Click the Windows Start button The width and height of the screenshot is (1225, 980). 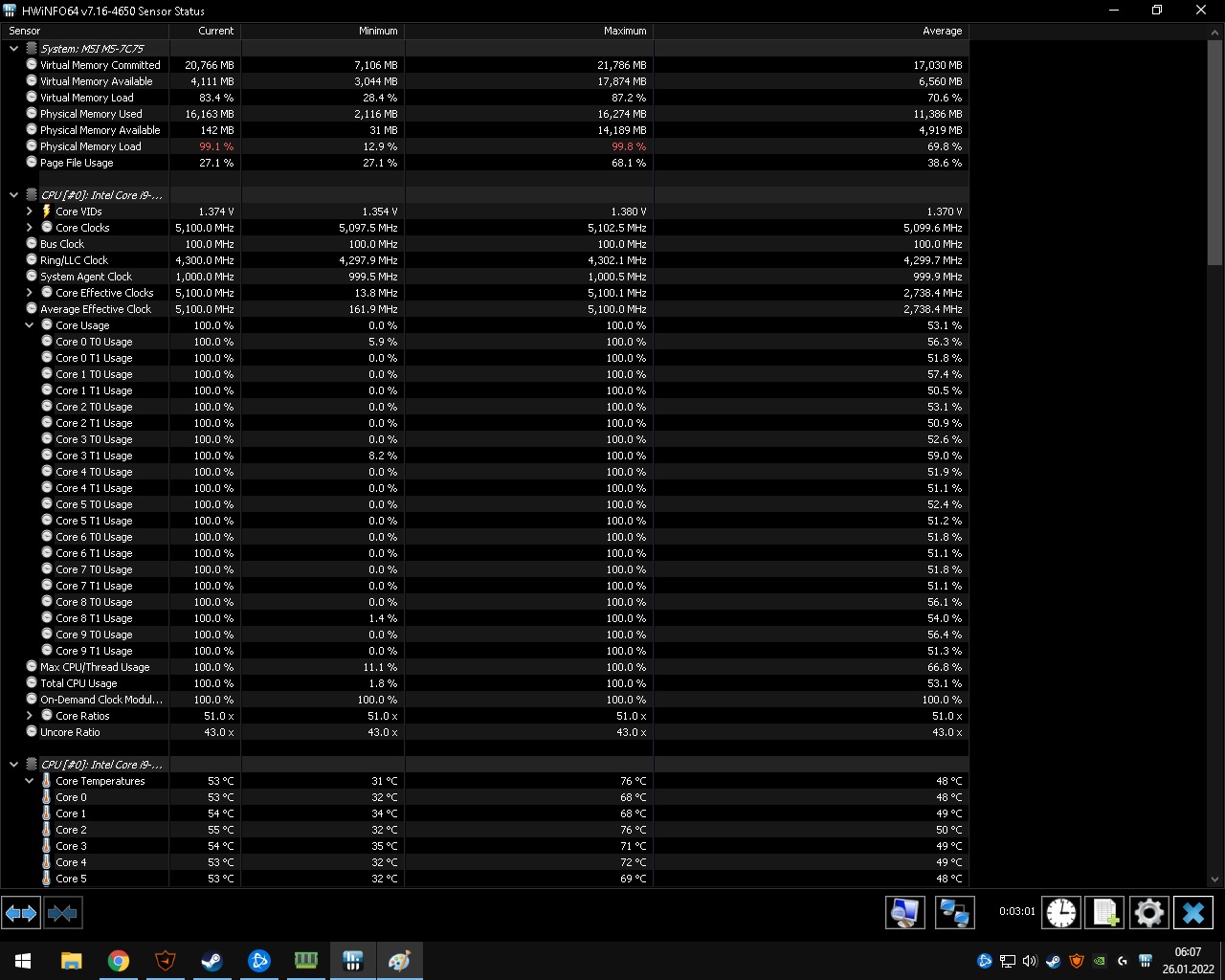point(23,961)
